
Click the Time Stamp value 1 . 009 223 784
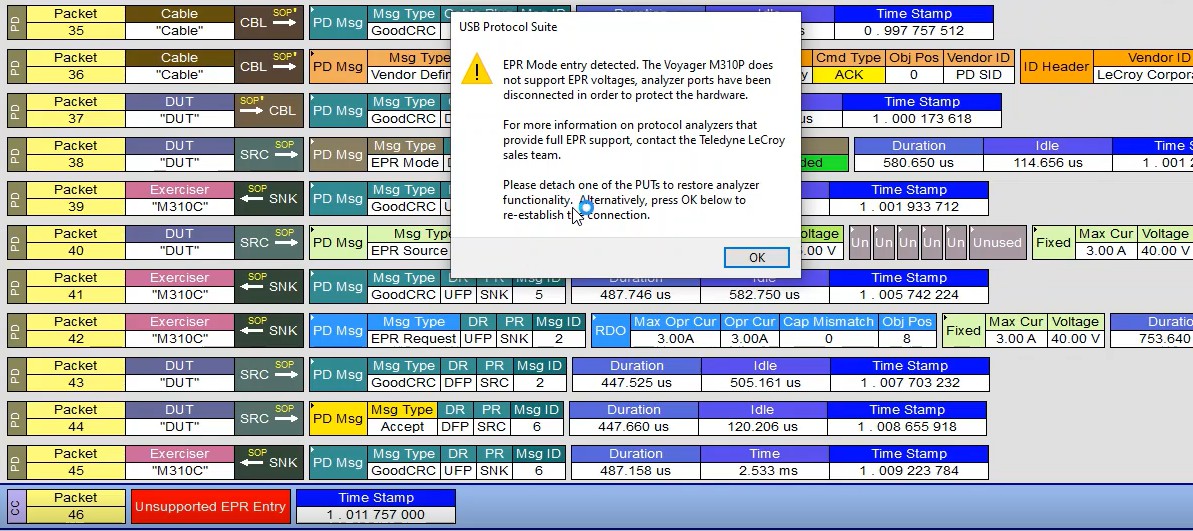pyautogui.click(x=908, y=471)
